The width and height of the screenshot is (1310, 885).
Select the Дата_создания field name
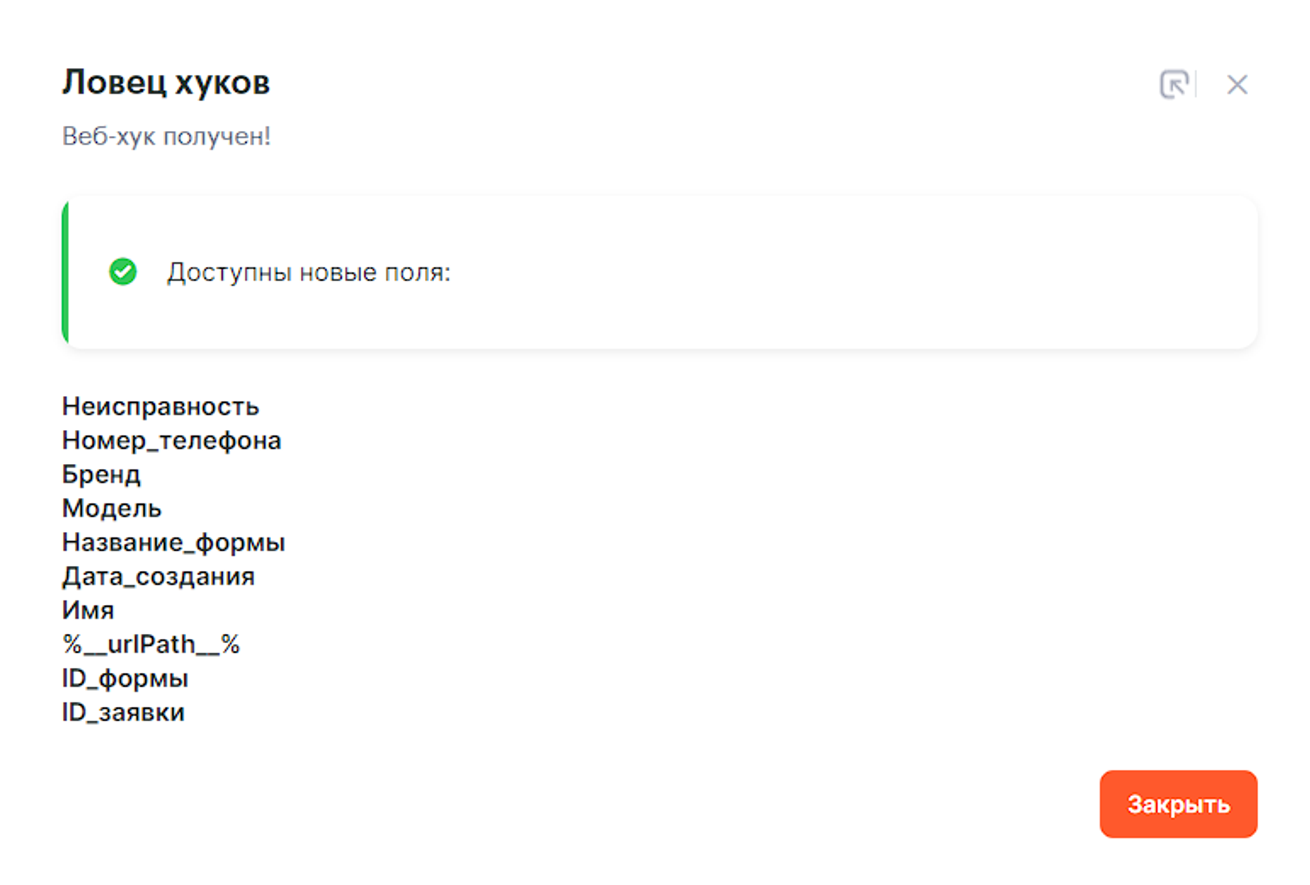point(158,577)
